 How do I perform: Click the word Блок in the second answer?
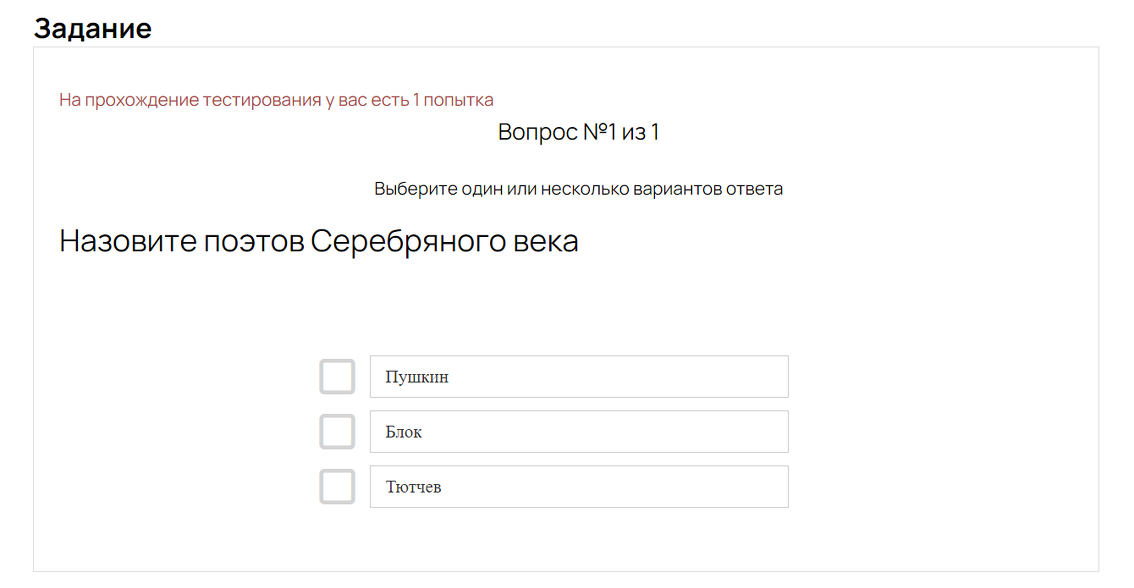click(x=404, y=433)
